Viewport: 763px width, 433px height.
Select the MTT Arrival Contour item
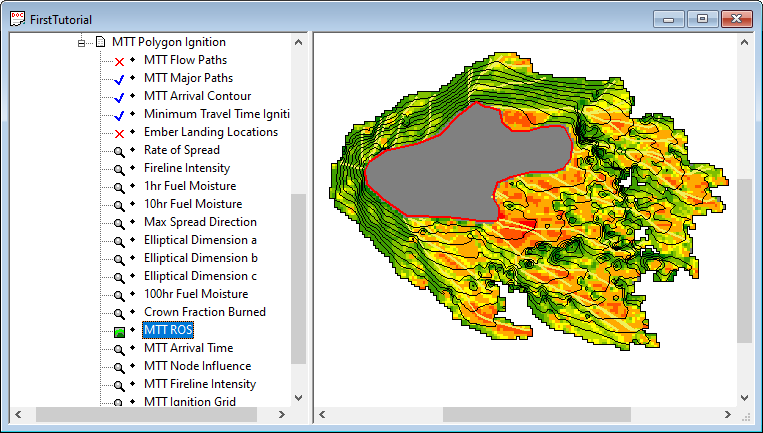[198, 96]
